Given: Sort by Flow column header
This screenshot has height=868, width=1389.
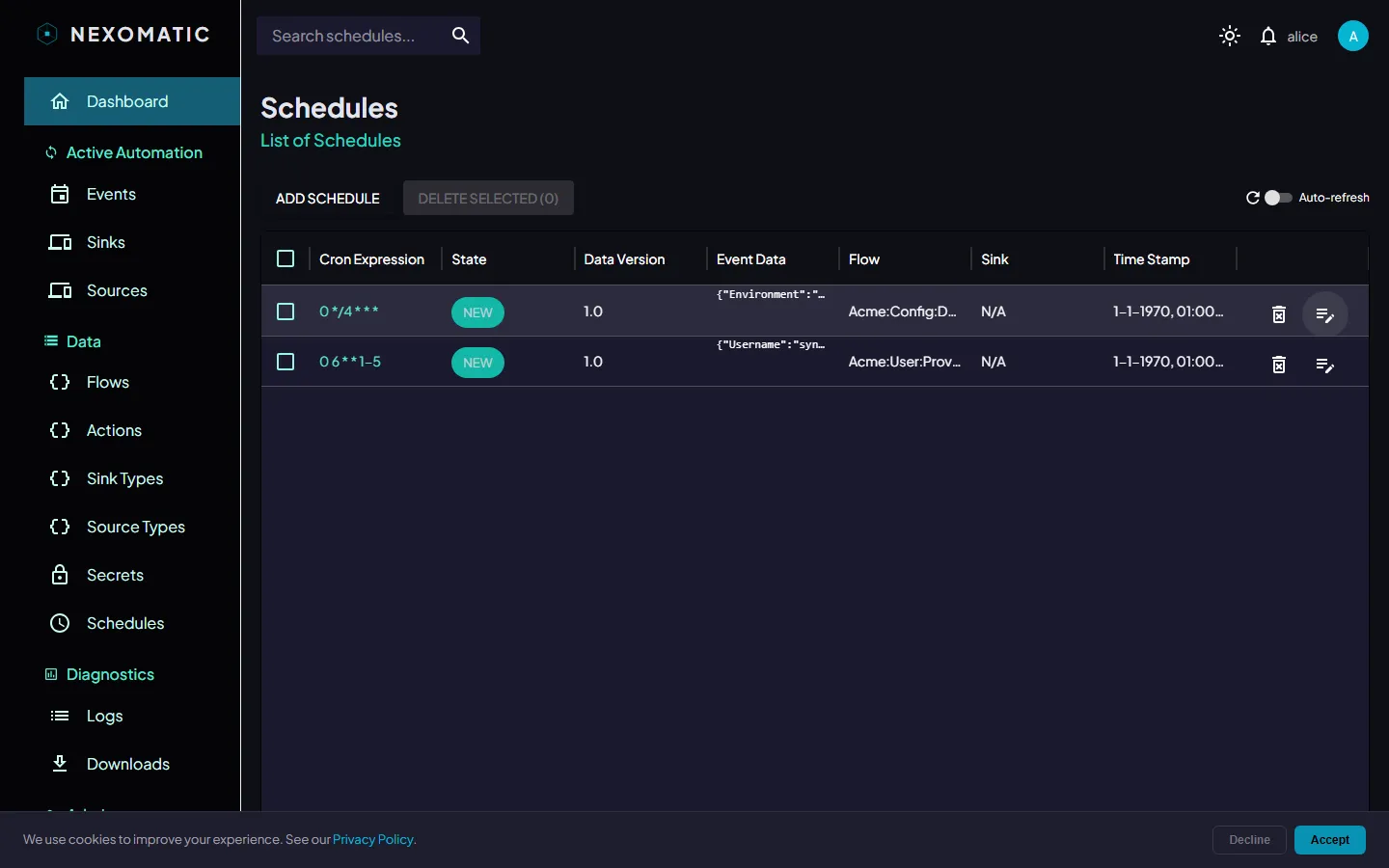Looking at the screenshot, I should 864,259.
